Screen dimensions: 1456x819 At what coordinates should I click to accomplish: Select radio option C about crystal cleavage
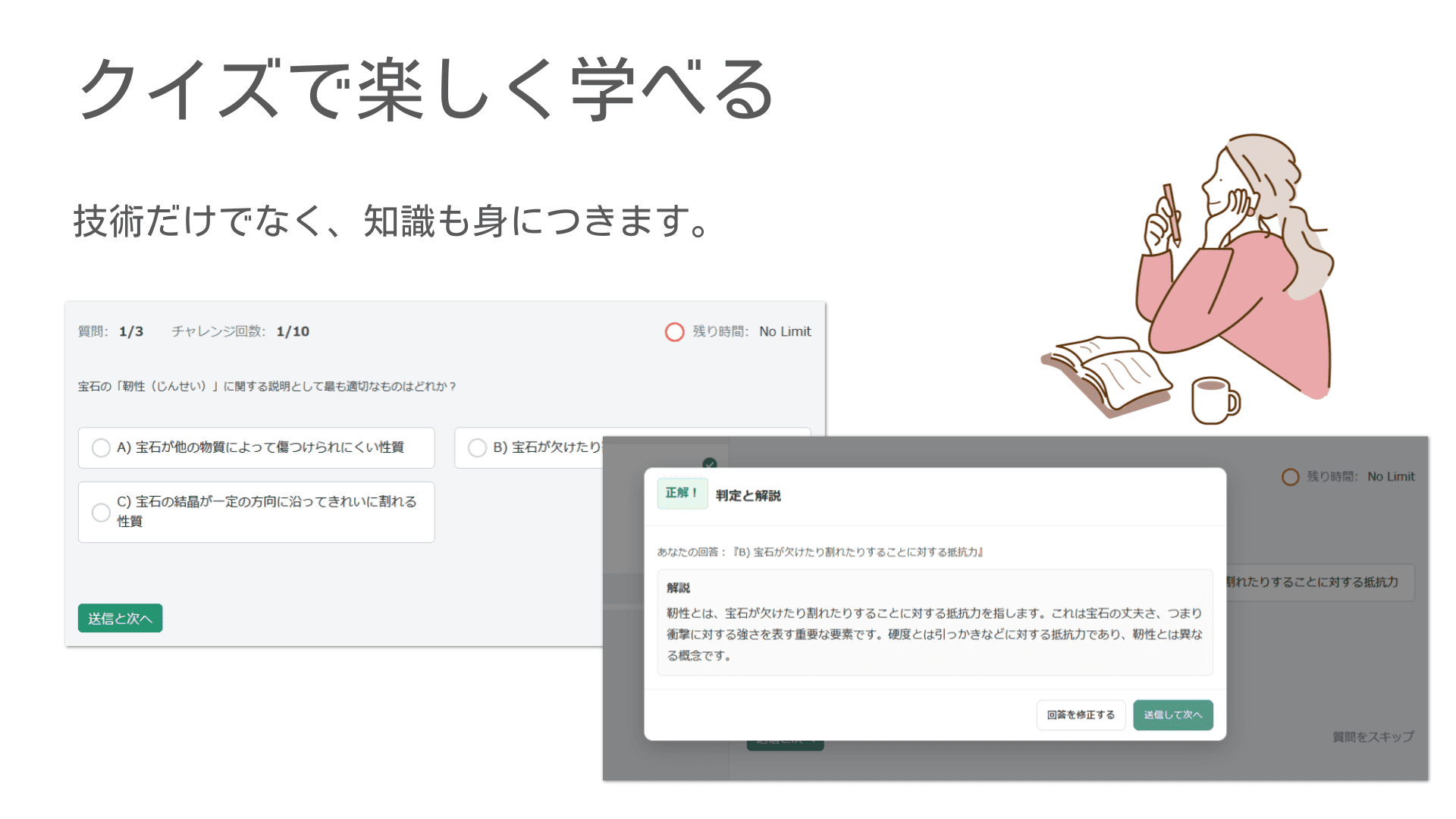tap(101, 513)
